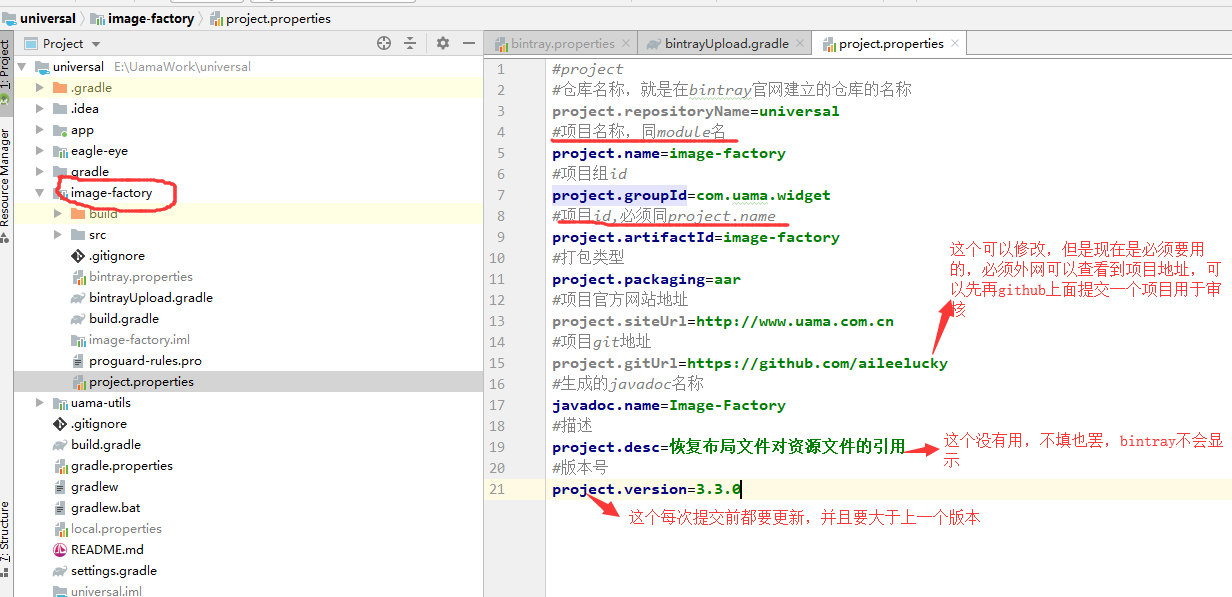The width and height of the screenshot is (1232, 597).
Task: Click image-factory breadcrumb in navigation bar
Action: point(141,18)
